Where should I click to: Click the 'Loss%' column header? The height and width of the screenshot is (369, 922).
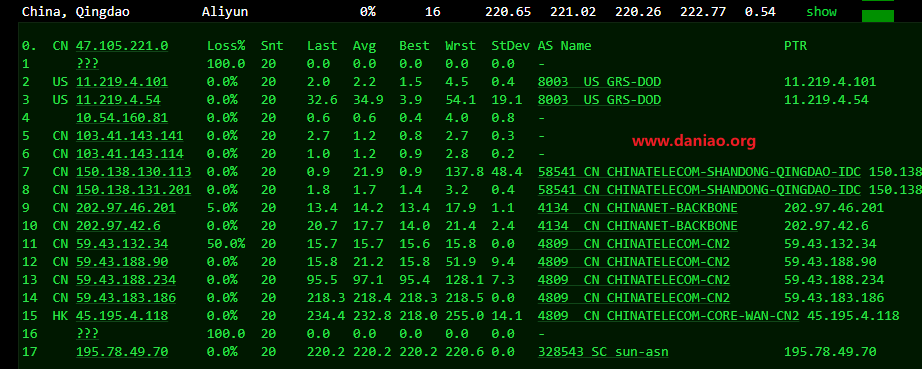click(x=226, y=46)
